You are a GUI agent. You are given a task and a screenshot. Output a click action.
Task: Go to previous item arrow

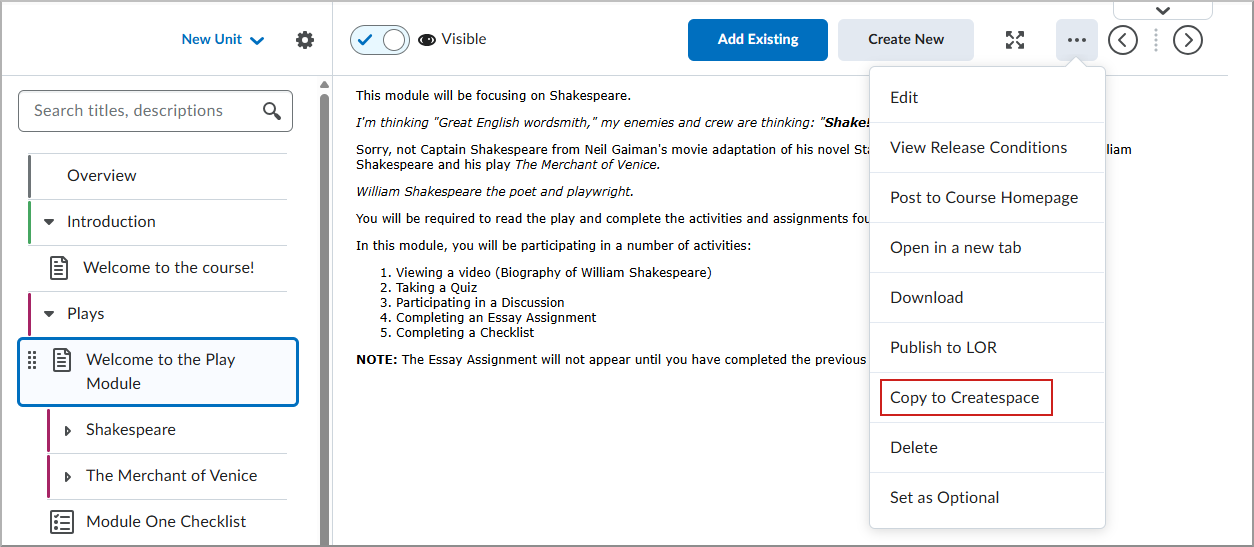point(1123,40)
